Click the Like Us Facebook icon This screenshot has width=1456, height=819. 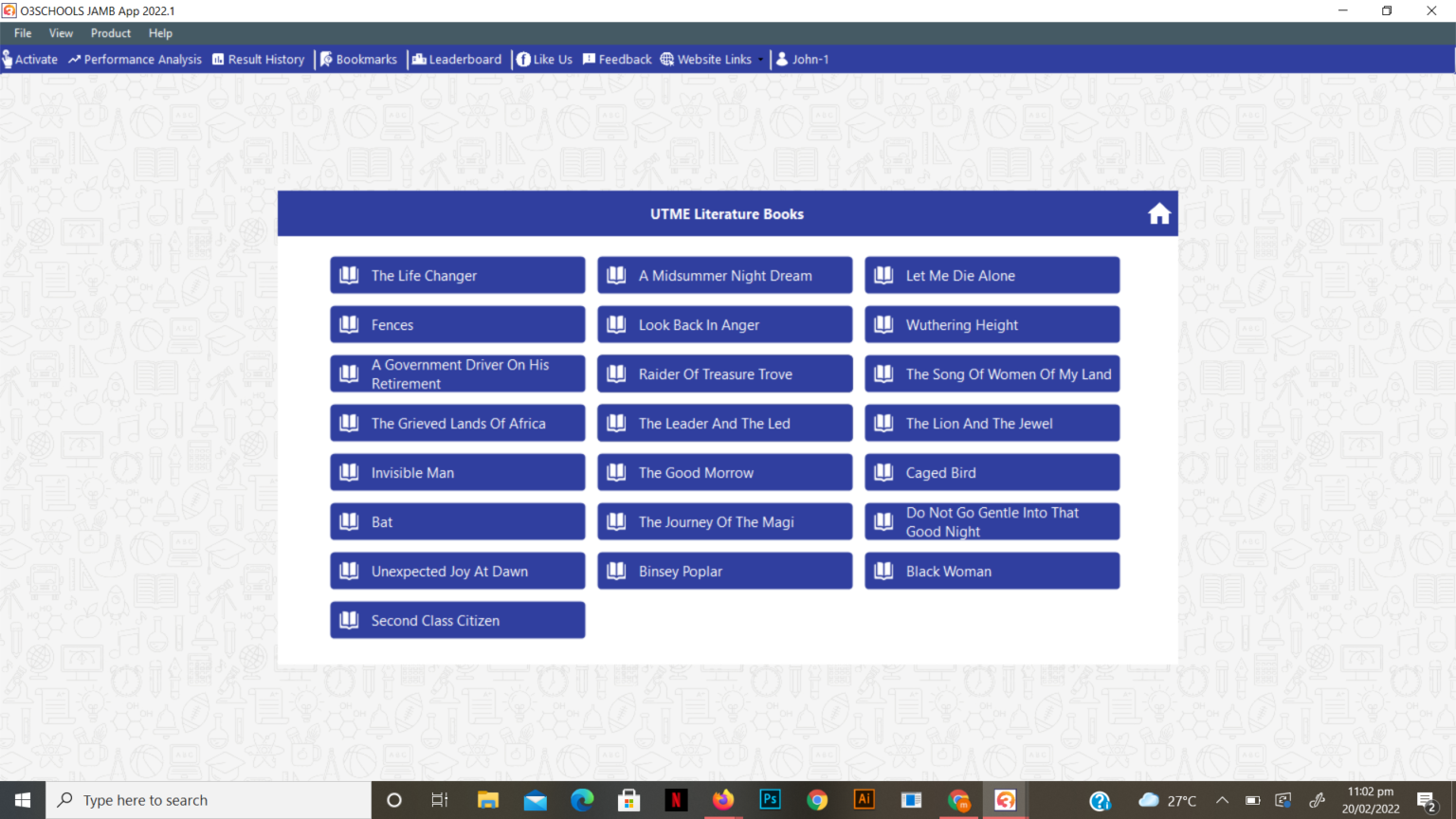point(522,59)
